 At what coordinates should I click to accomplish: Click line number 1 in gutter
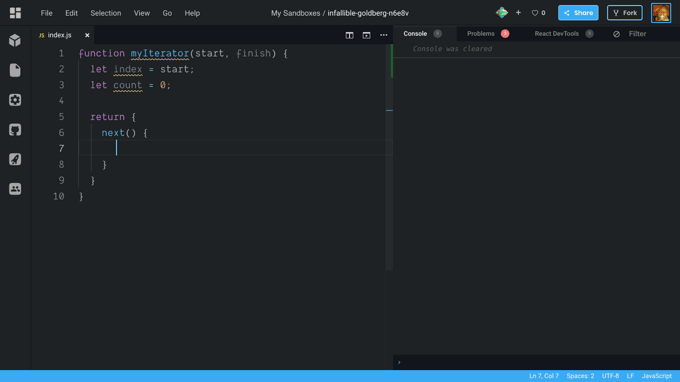(x=61, y=53)
